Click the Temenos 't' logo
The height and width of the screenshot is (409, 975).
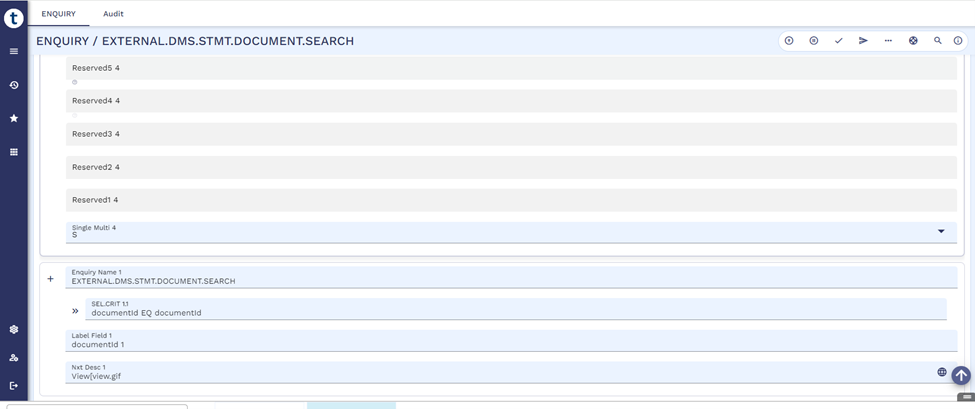click(14, 18)
